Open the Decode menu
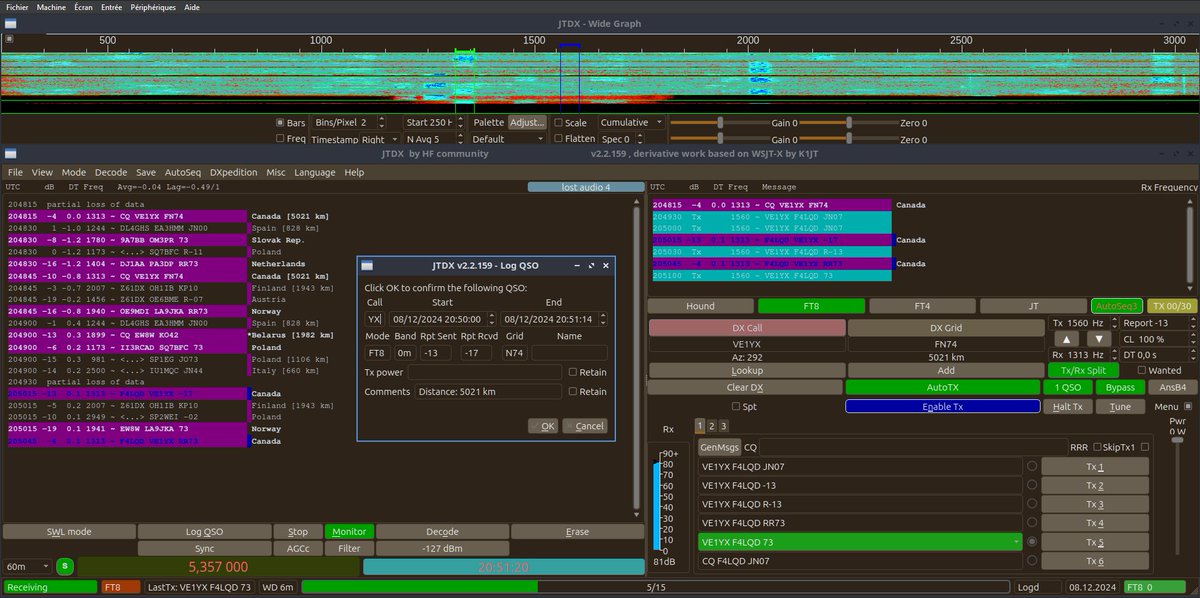The image size is (1200, 598). (112, 172)
